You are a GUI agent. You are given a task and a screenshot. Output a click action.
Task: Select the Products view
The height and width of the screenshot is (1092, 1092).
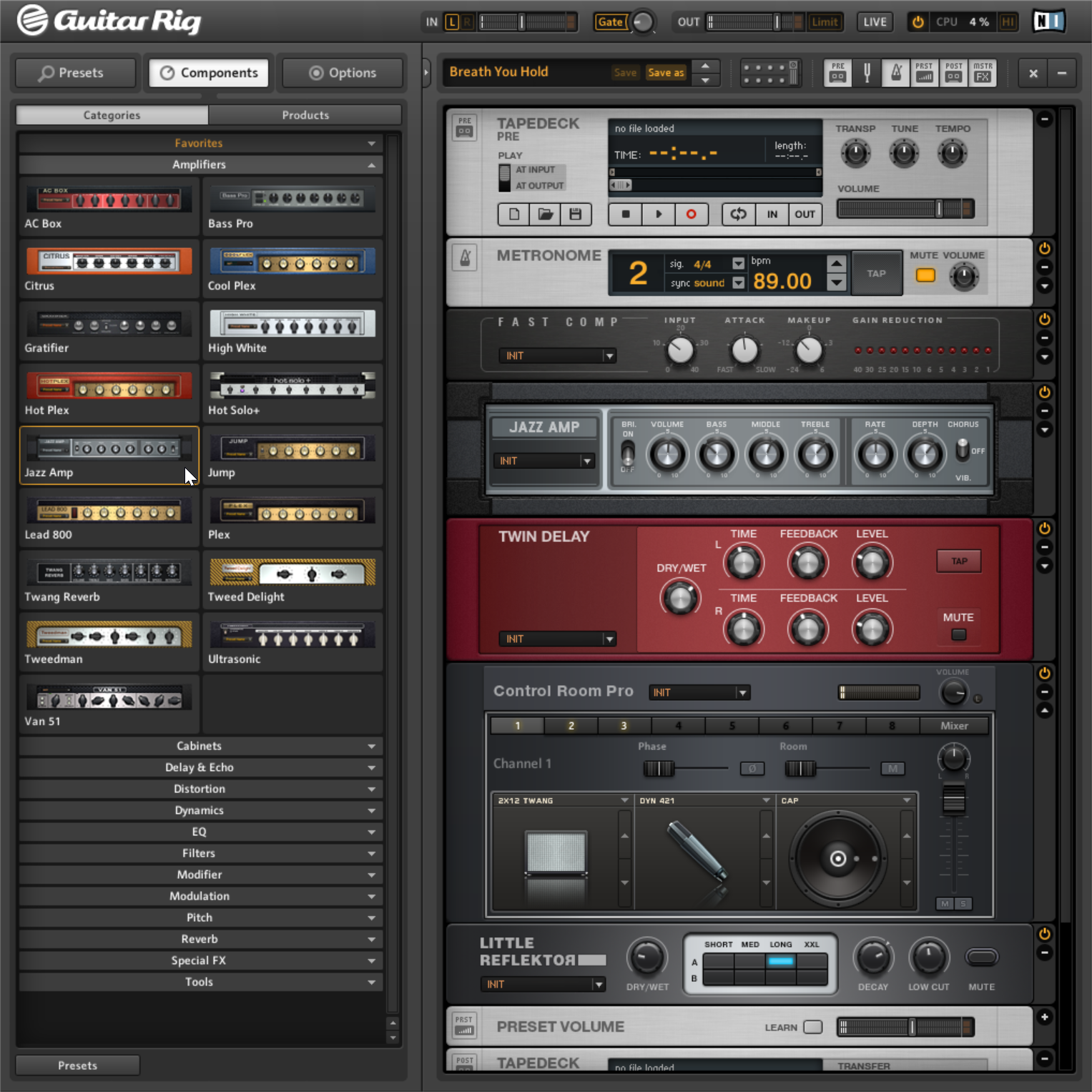point(305,115)
